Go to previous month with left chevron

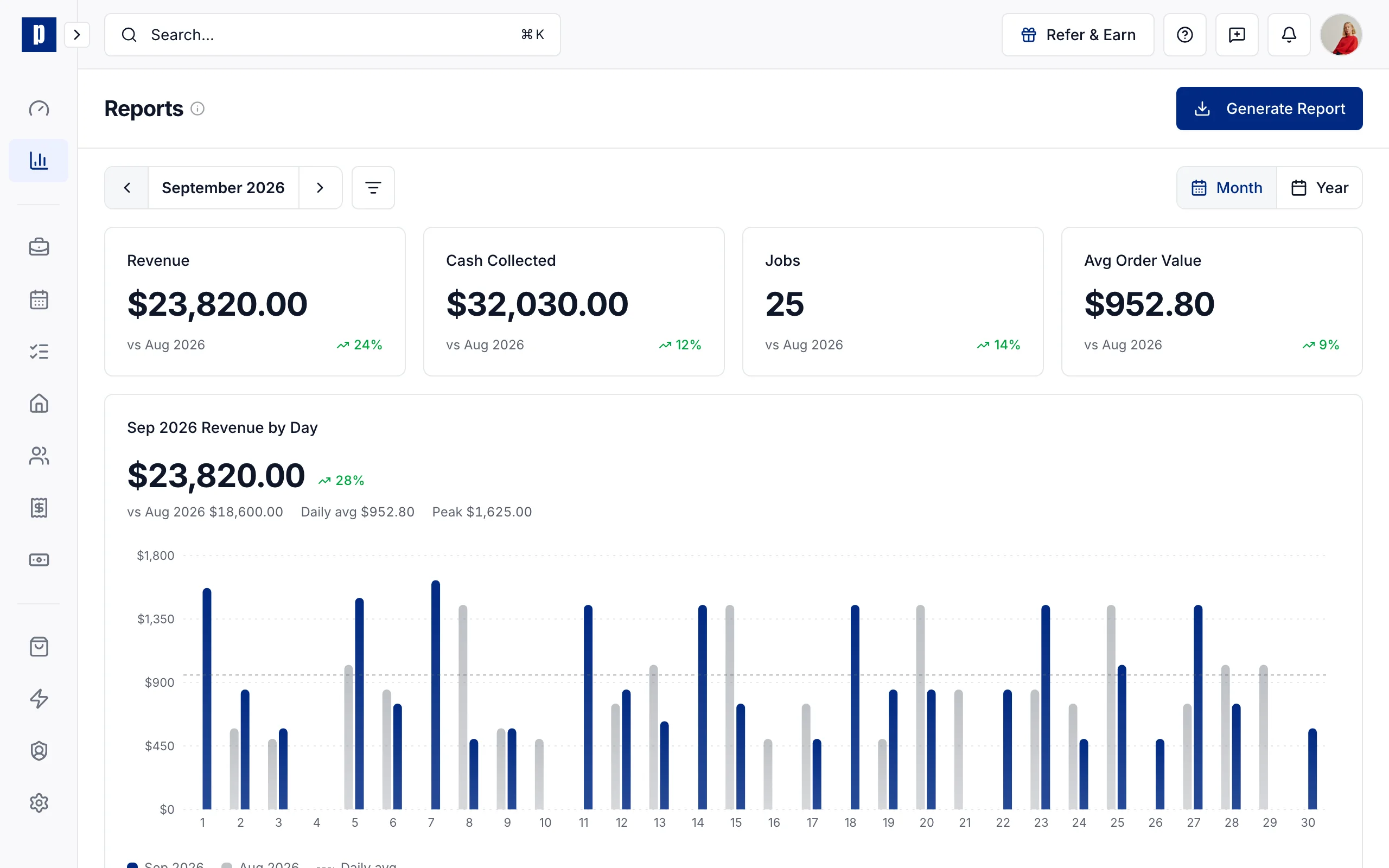(x=127, y=188)
